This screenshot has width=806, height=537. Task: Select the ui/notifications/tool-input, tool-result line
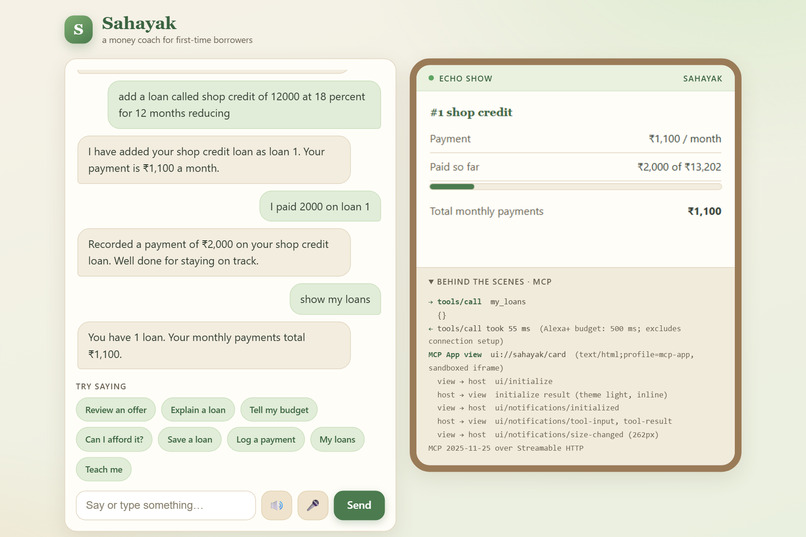(x=554, y=421)
